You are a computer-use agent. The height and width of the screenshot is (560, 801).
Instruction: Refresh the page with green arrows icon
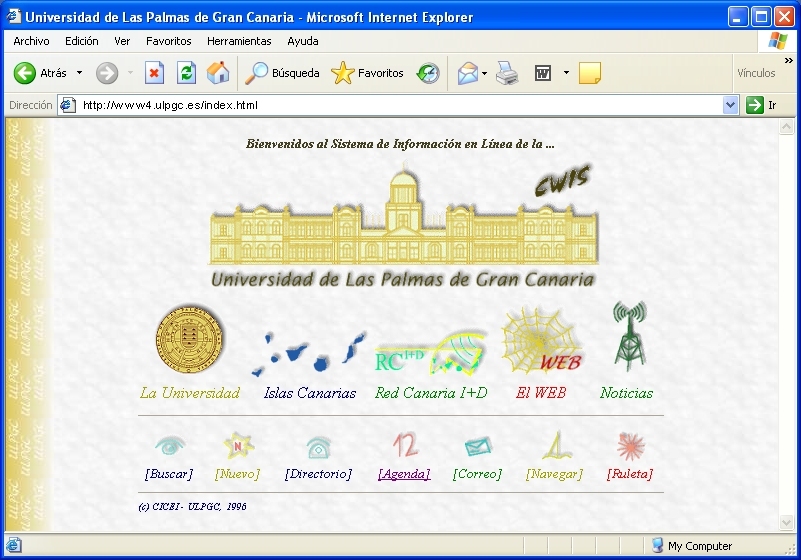point(186,73)
